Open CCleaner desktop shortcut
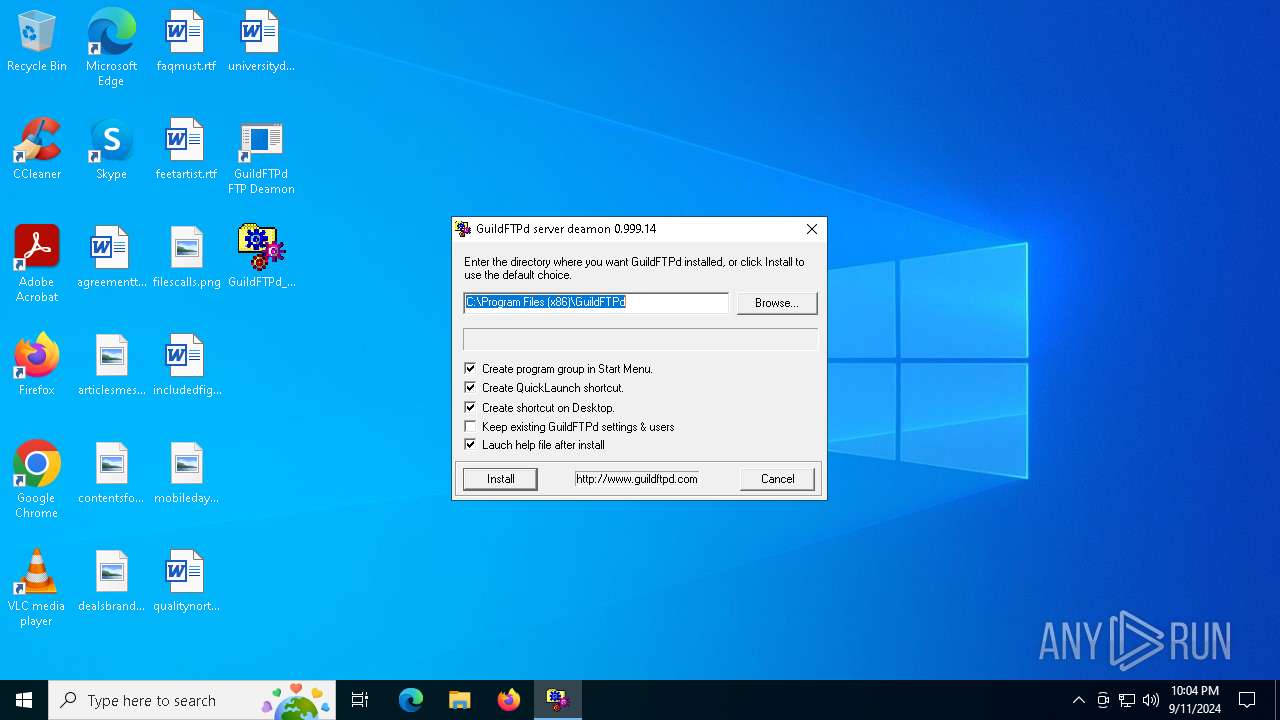Viewport: 1280px width, 720px height. point(37,150)
